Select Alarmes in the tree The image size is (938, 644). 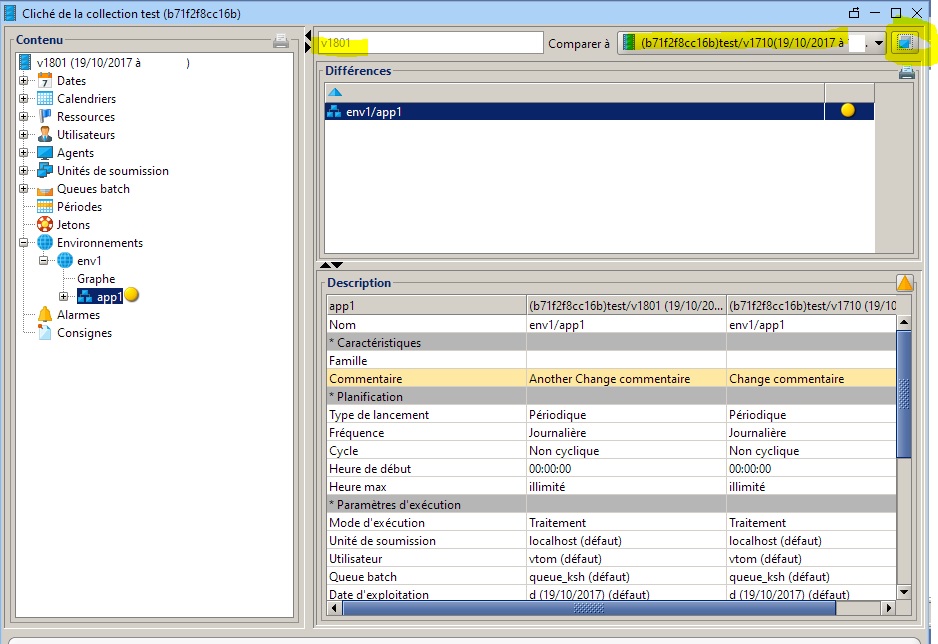(x=78, y=315)
